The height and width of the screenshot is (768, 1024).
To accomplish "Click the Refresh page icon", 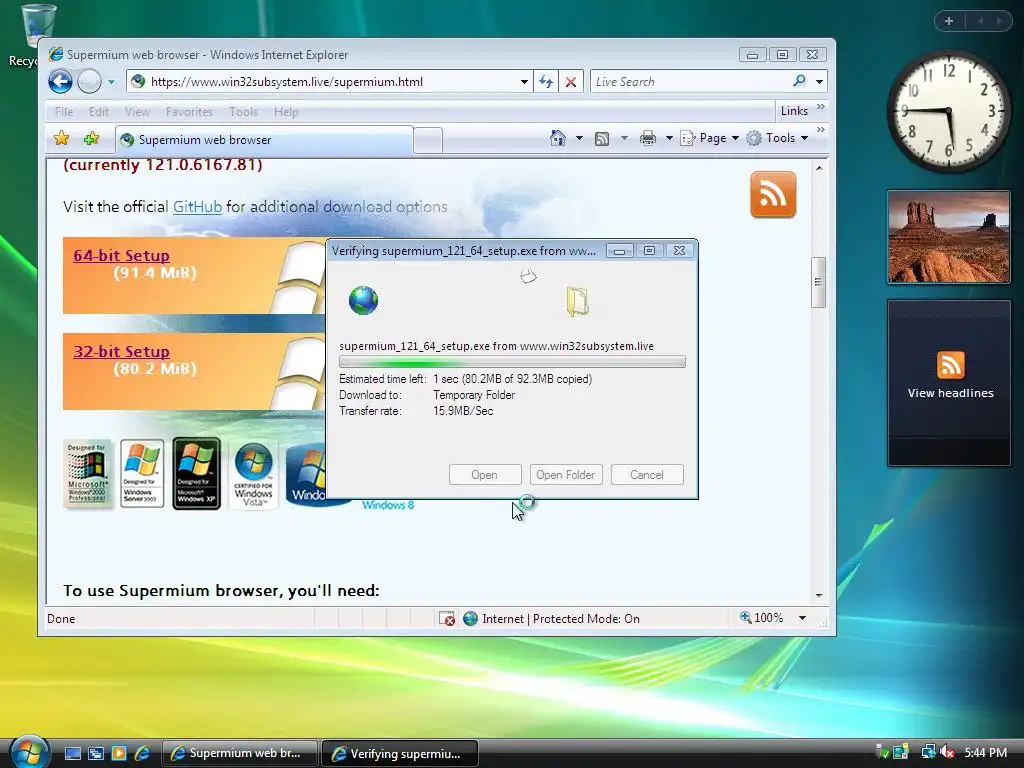I will click(546, 82).
